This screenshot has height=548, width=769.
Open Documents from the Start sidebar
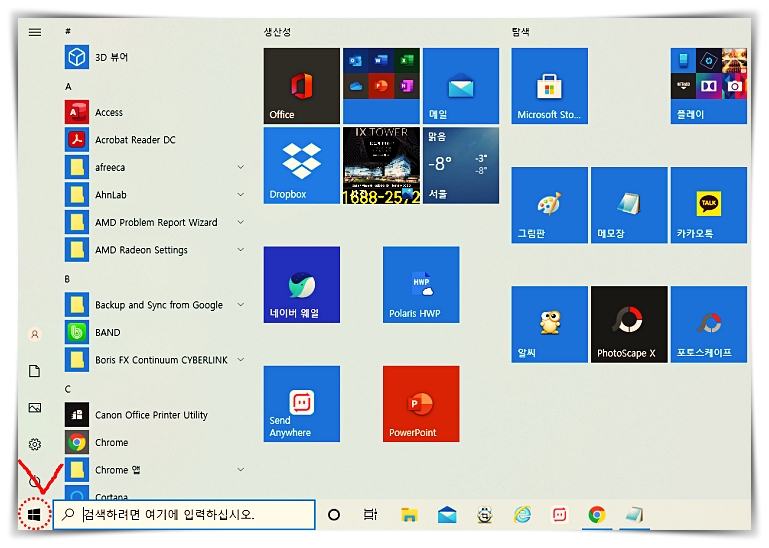tap(35, 371)
